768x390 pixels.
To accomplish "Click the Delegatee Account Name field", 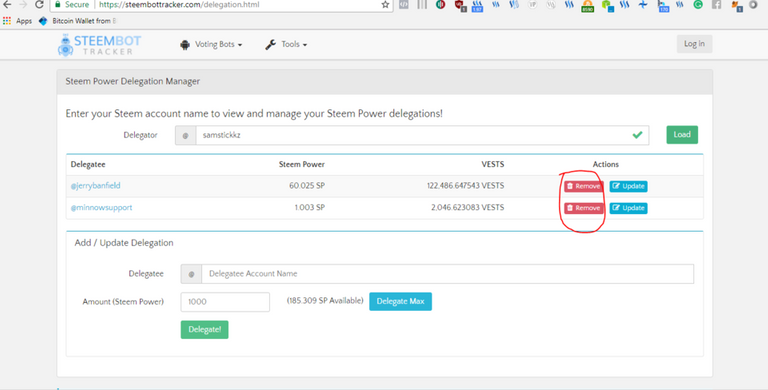I will click(448, 274).
